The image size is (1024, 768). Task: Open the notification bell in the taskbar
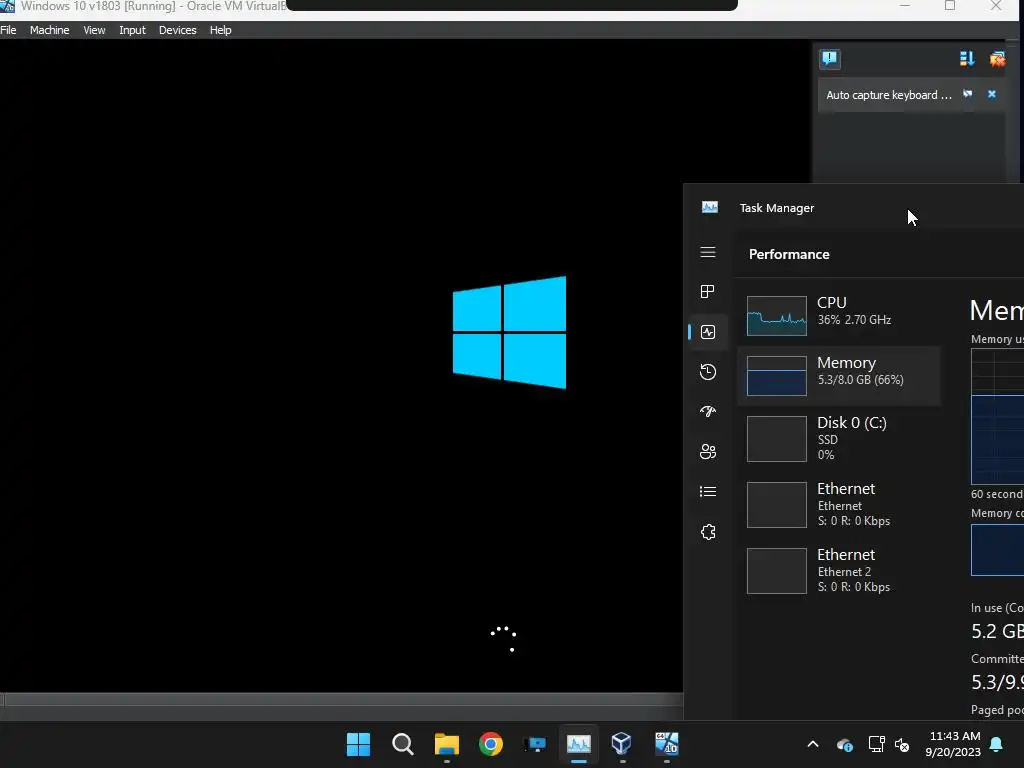pos(997,744)
